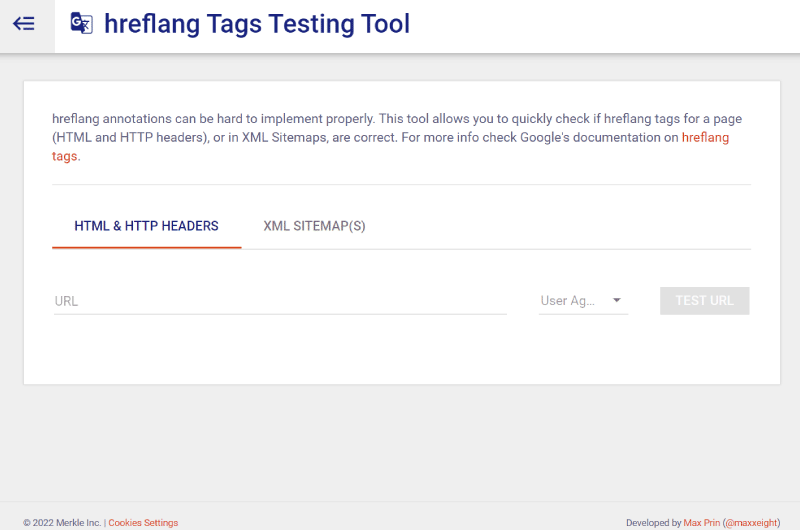Focus the URL input field
The height and width of the screenshot is (530, 800).
click(x=280, y=301)
